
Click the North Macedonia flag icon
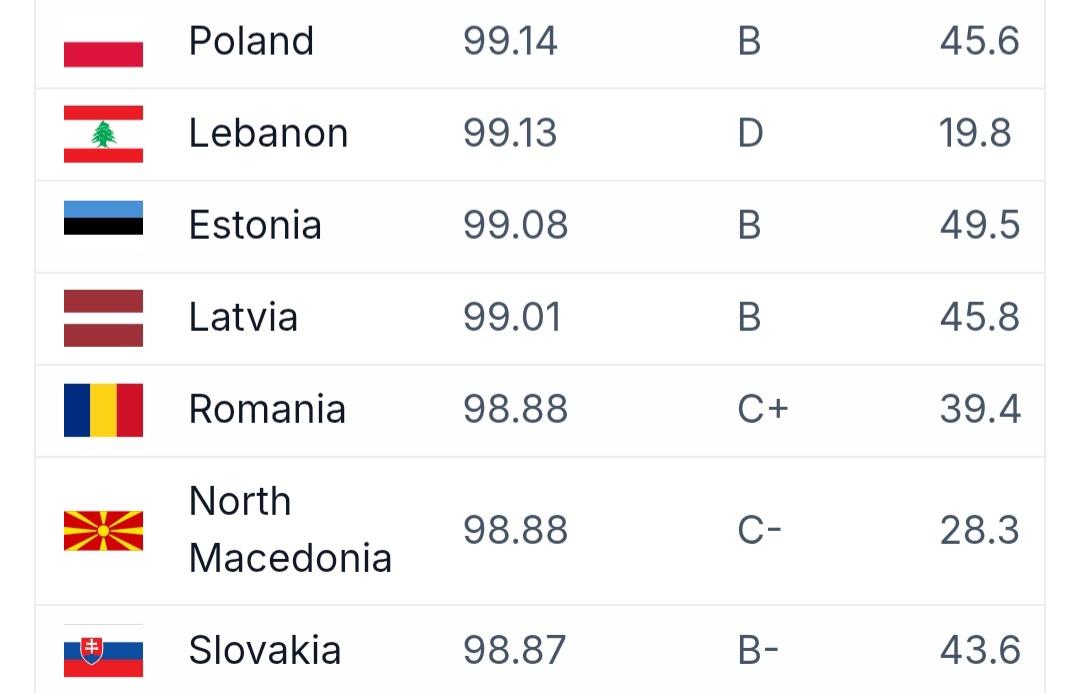[x=103, y=531]
